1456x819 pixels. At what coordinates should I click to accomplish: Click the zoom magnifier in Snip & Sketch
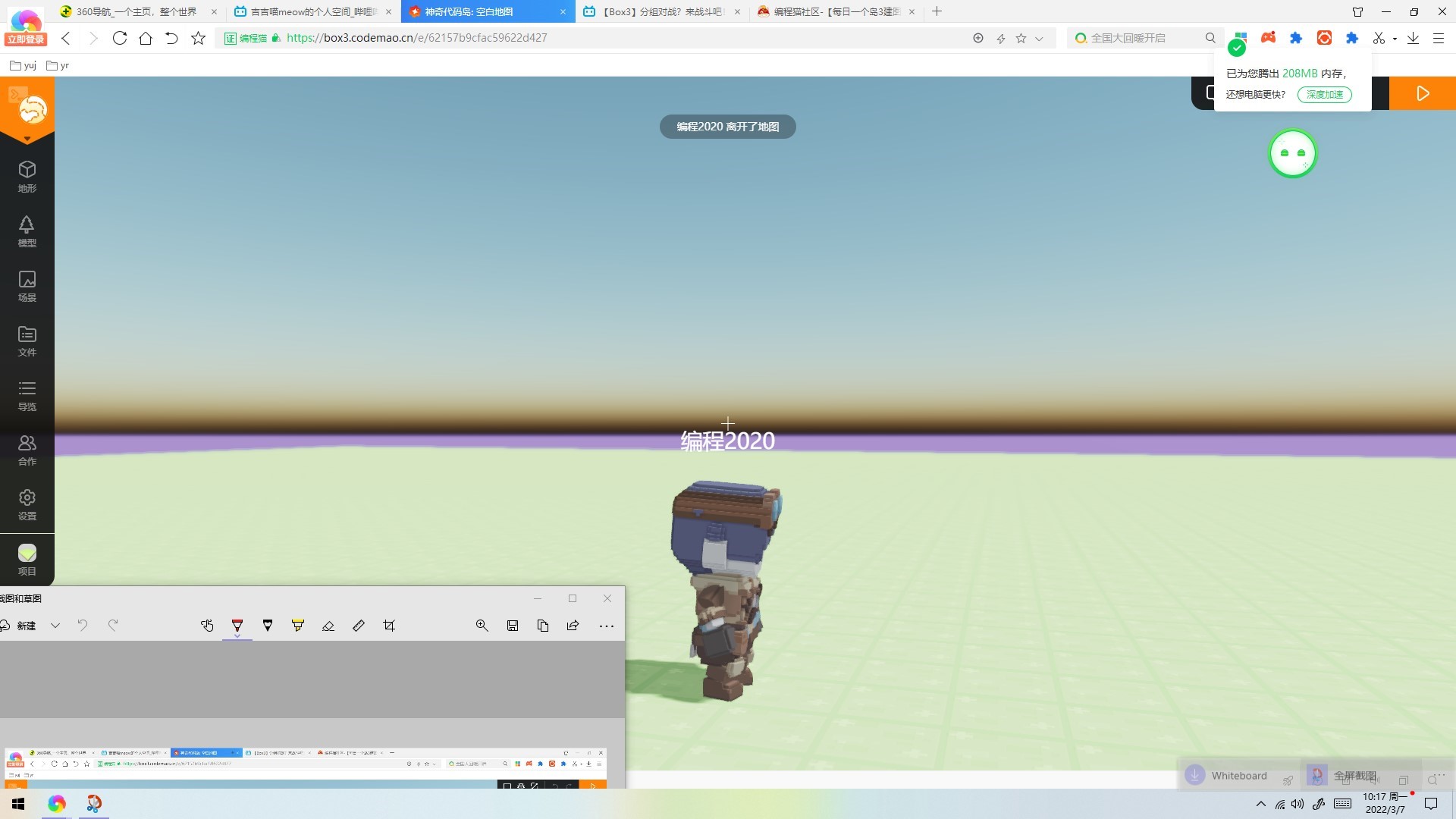[x=482, y=626]
